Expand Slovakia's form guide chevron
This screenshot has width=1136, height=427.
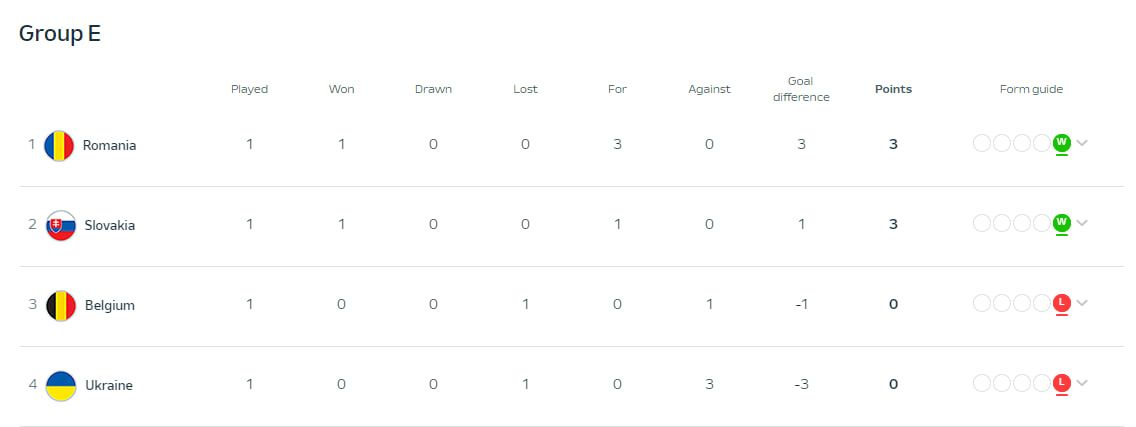1082,223
